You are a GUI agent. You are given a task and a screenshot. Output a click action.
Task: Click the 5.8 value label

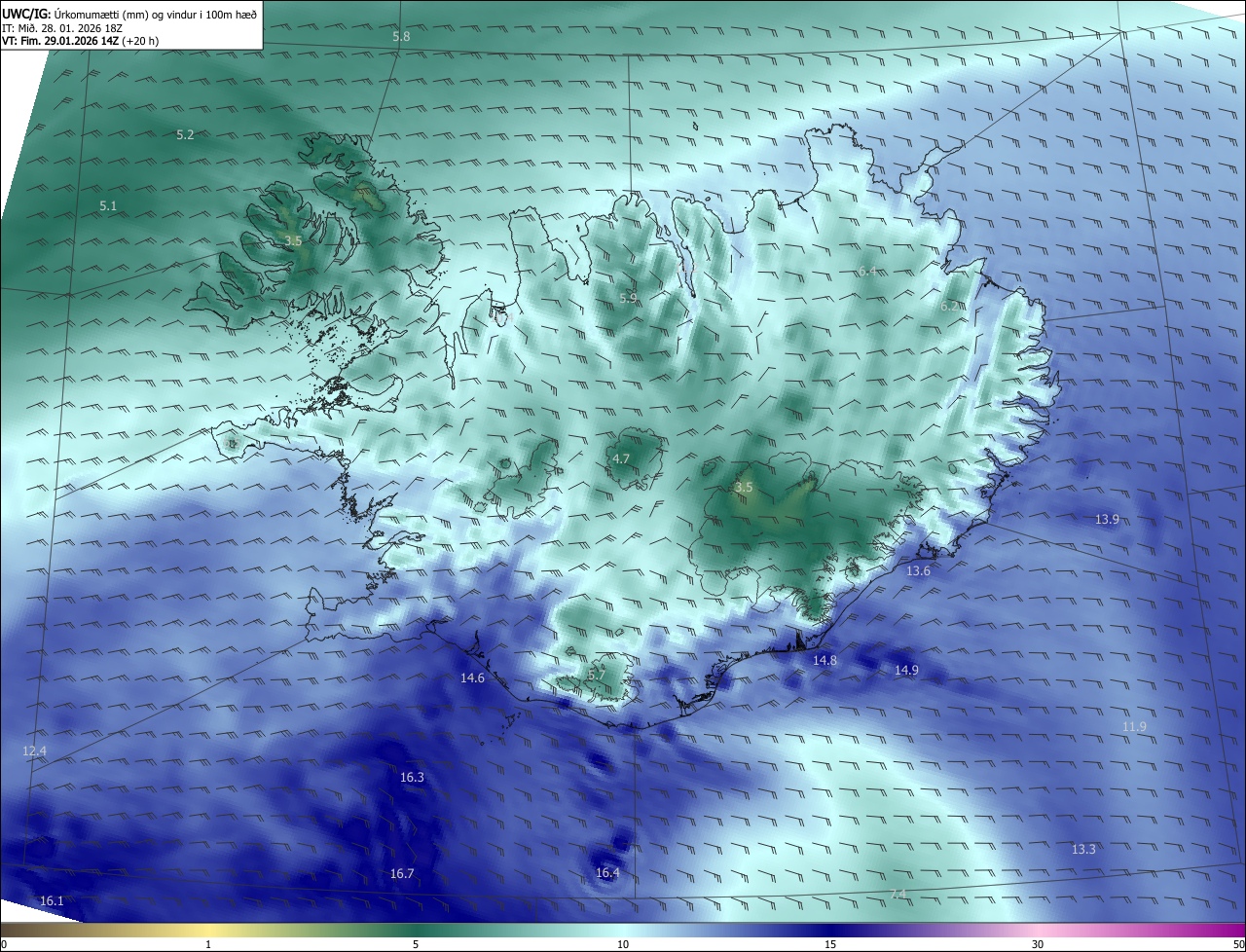[401, 36]
